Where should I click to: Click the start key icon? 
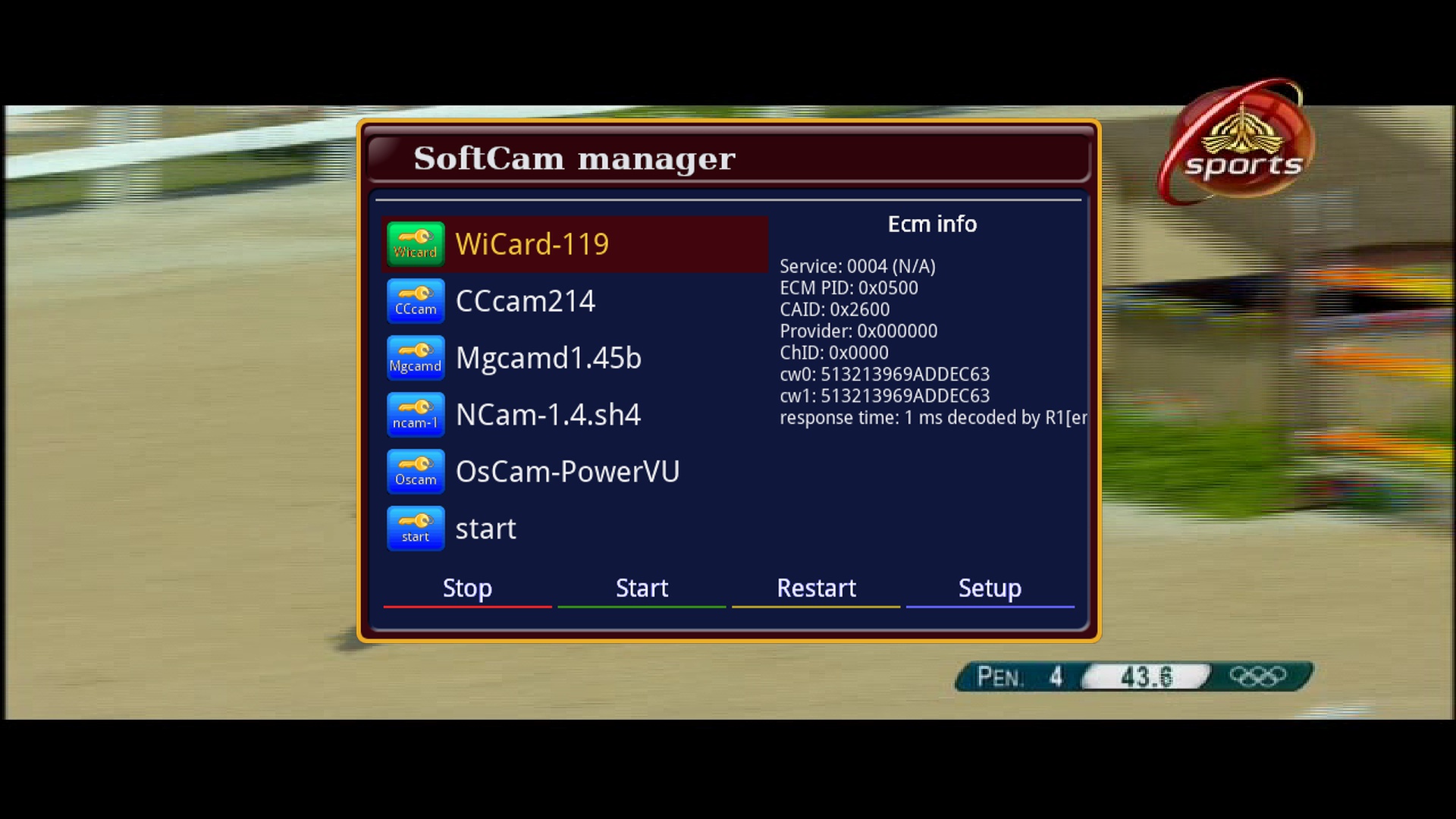tap(416, 529)
